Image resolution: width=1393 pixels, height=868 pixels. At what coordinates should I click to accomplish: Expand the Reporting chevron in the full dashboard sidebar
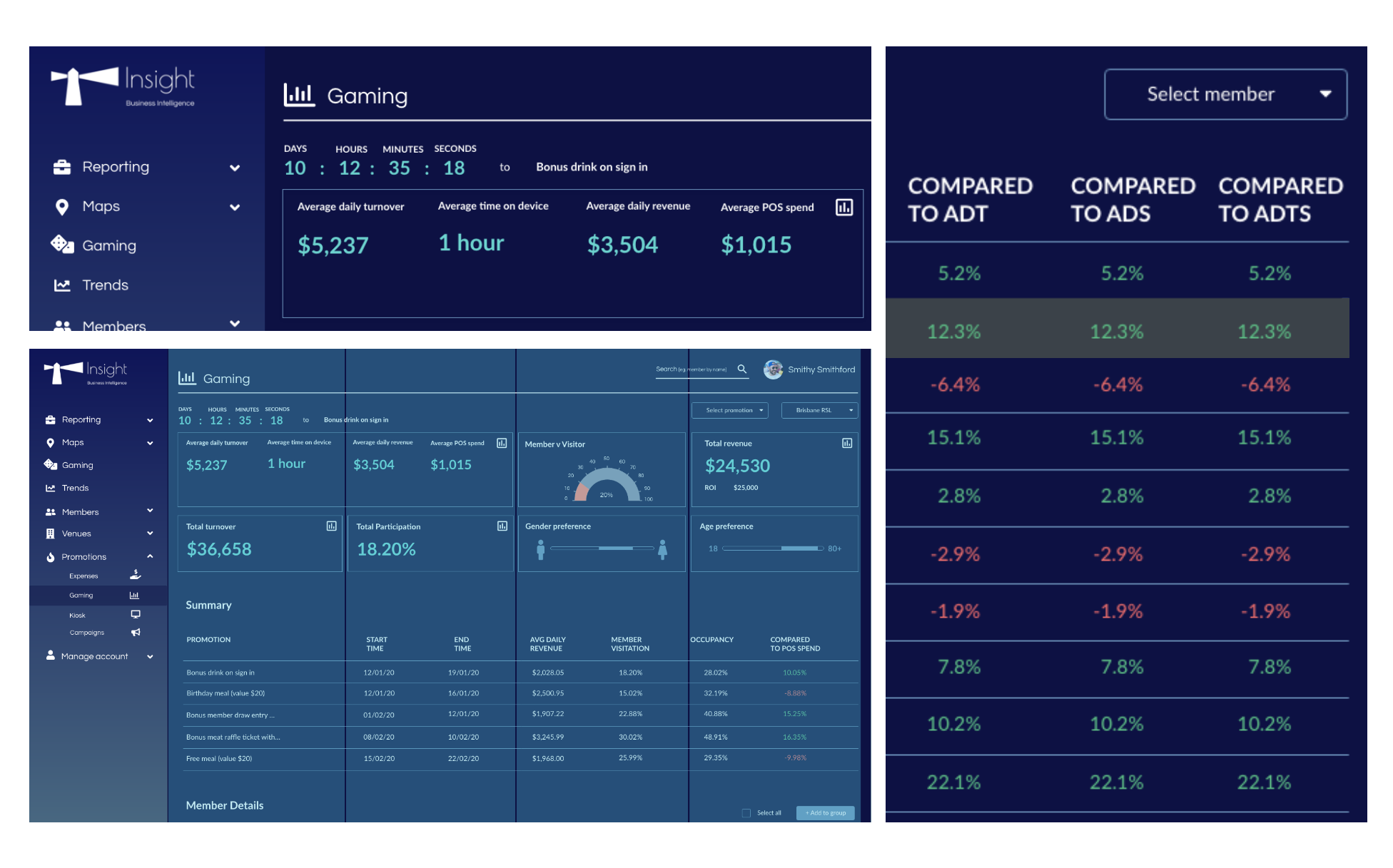[150, 420]
